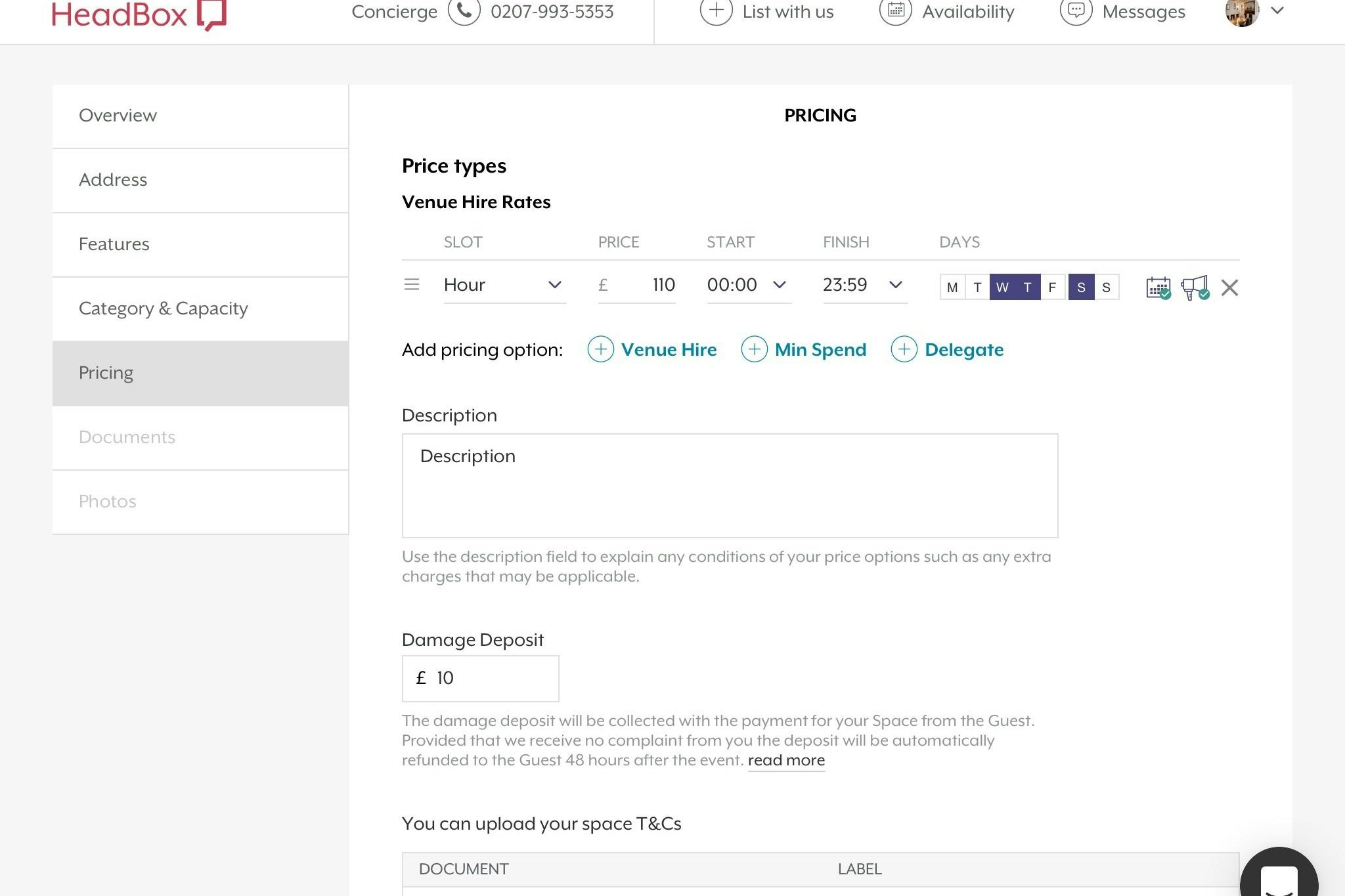1345x896 pixels.
Task: Open the Hour slot dropdown
Action: click(x=504, y=285)
